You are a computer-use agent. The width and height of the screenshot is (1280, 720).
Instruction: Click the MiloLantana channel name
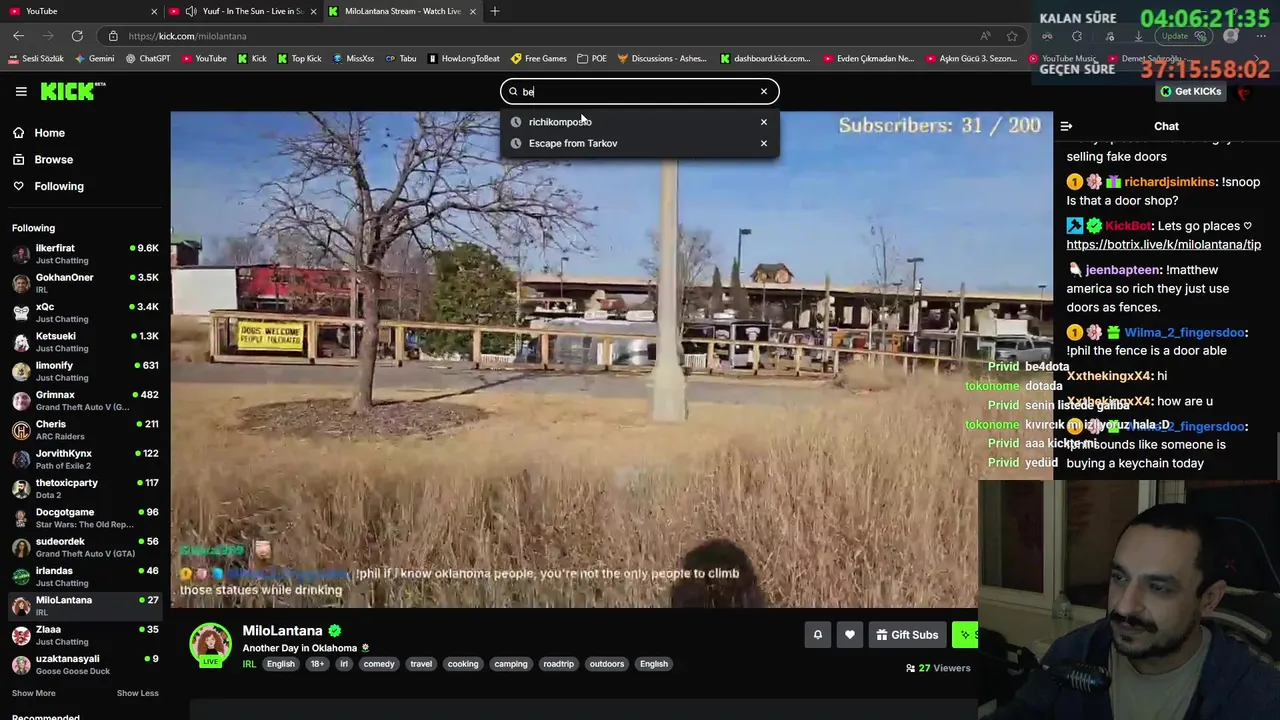(282, 631)
